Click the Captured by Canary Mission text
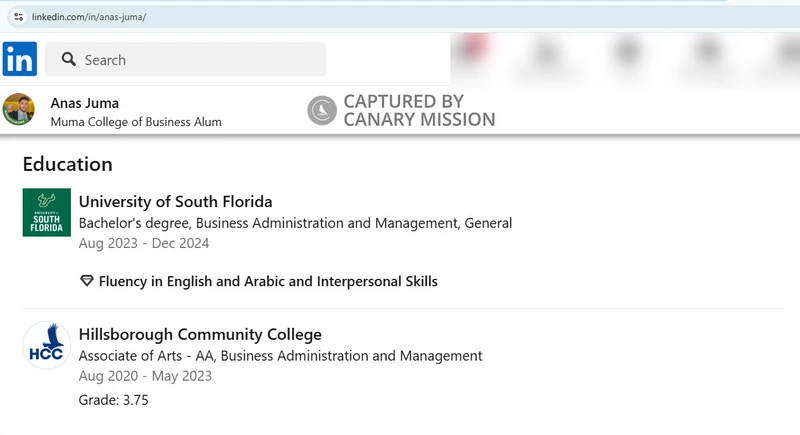 click(x=418, y=110)
